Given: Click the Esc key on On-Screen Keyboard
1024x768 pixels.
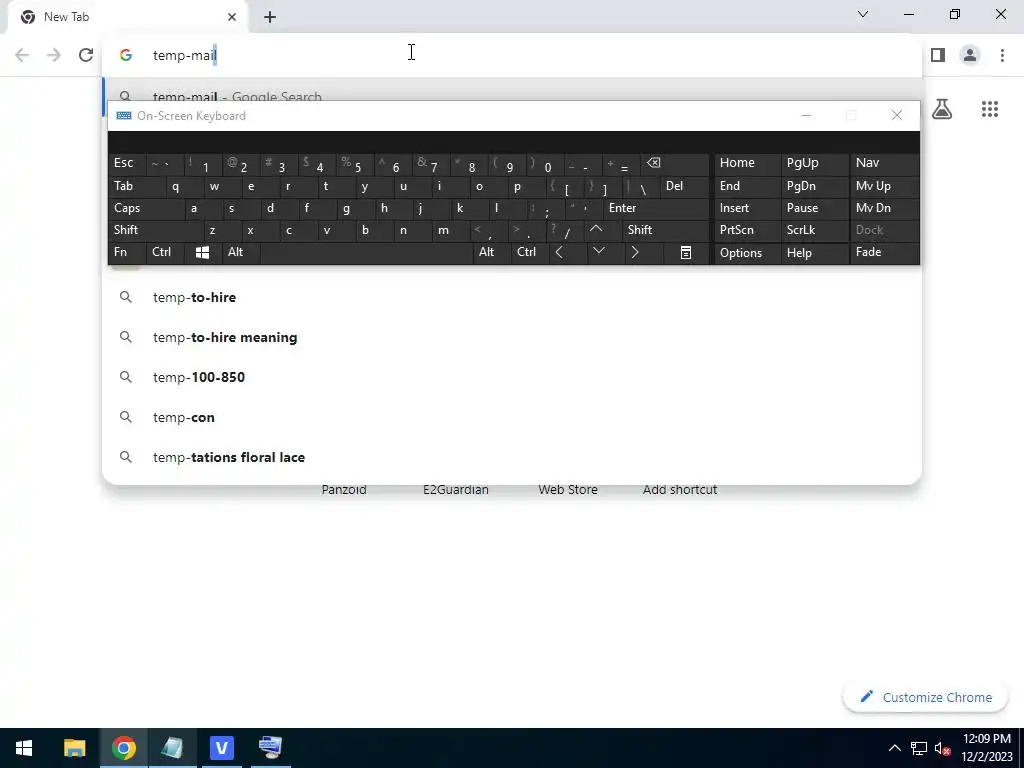Looking at the screenshot, I should pyautogui.click(x=127, y=163).
